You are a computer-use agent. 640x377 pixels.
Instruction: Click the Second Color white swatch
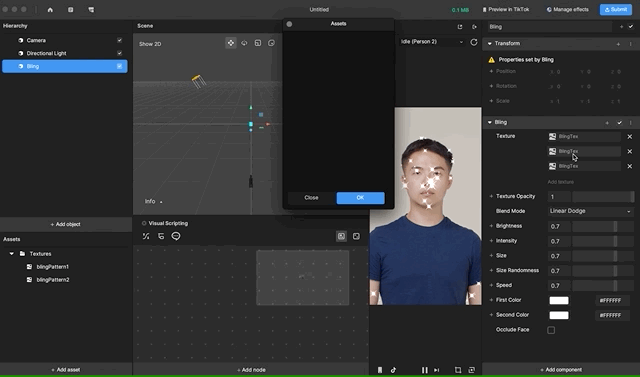559,315
